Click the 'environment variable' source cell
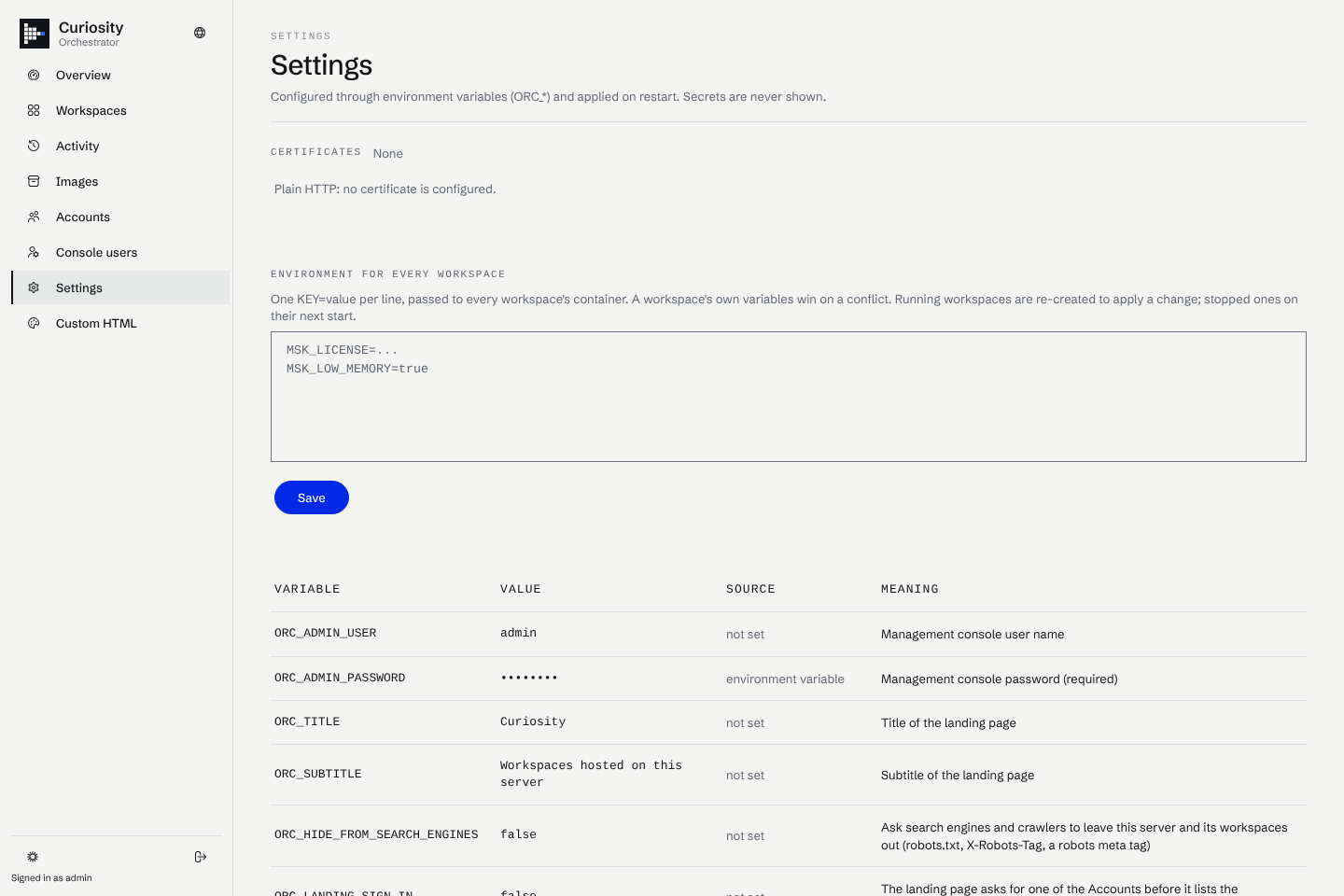 (785, 679)
